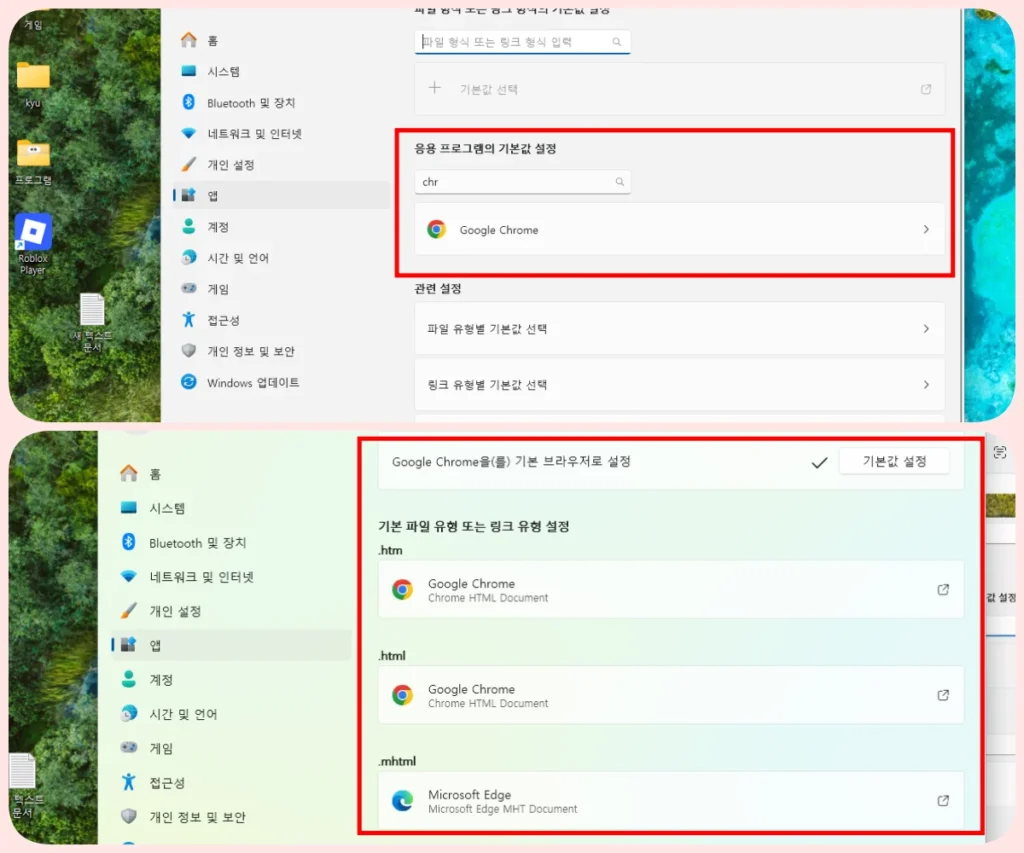Click the Google Chrome icon under .htm
This screenshot has width=1024, height=853.
point(403,590)
